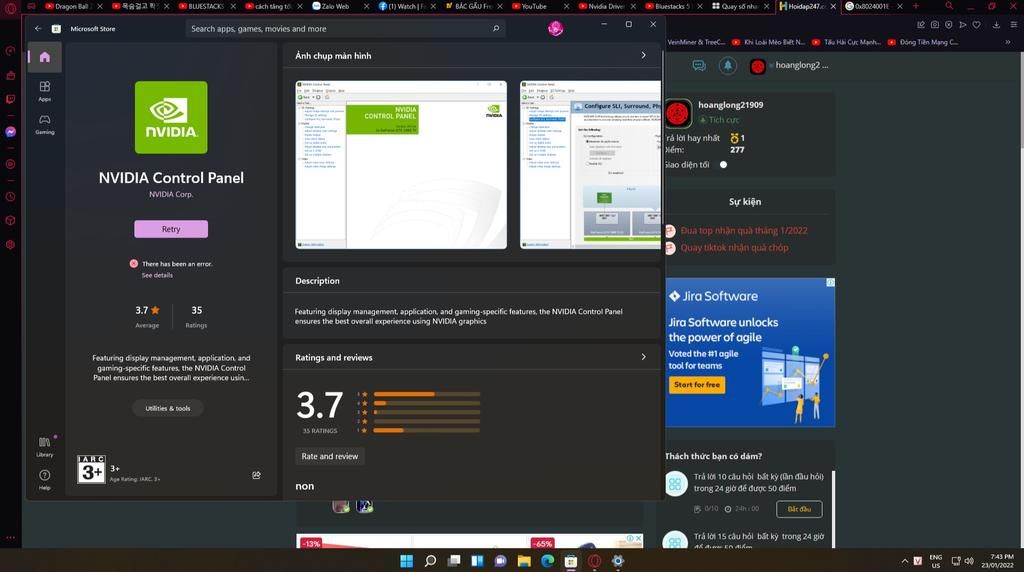Click the NVIDIA app logo
Image resolution: width=1024 pixels, height=572 pixels.
171,118
